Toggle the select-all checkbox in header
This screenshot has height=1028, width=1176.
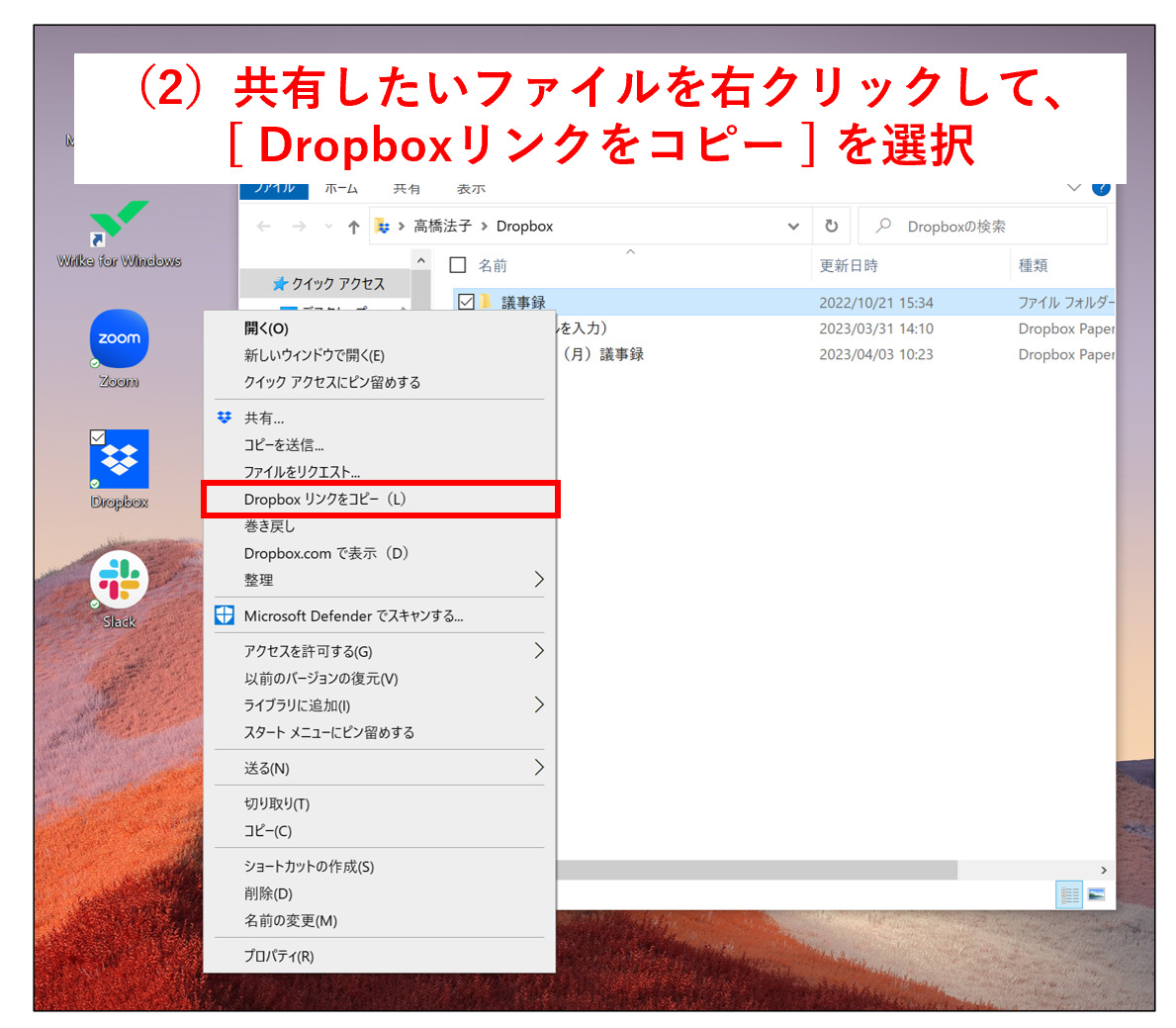458,265
